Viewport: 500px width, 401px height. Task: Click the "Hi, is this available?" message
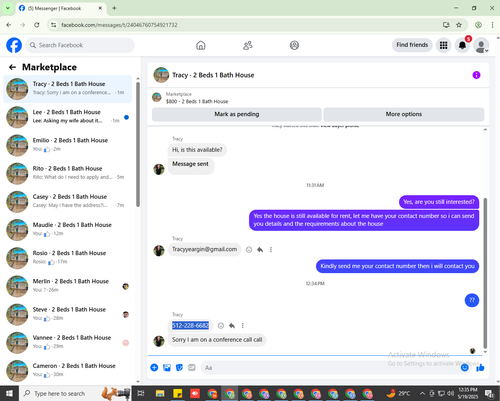(x=197, y=150)
